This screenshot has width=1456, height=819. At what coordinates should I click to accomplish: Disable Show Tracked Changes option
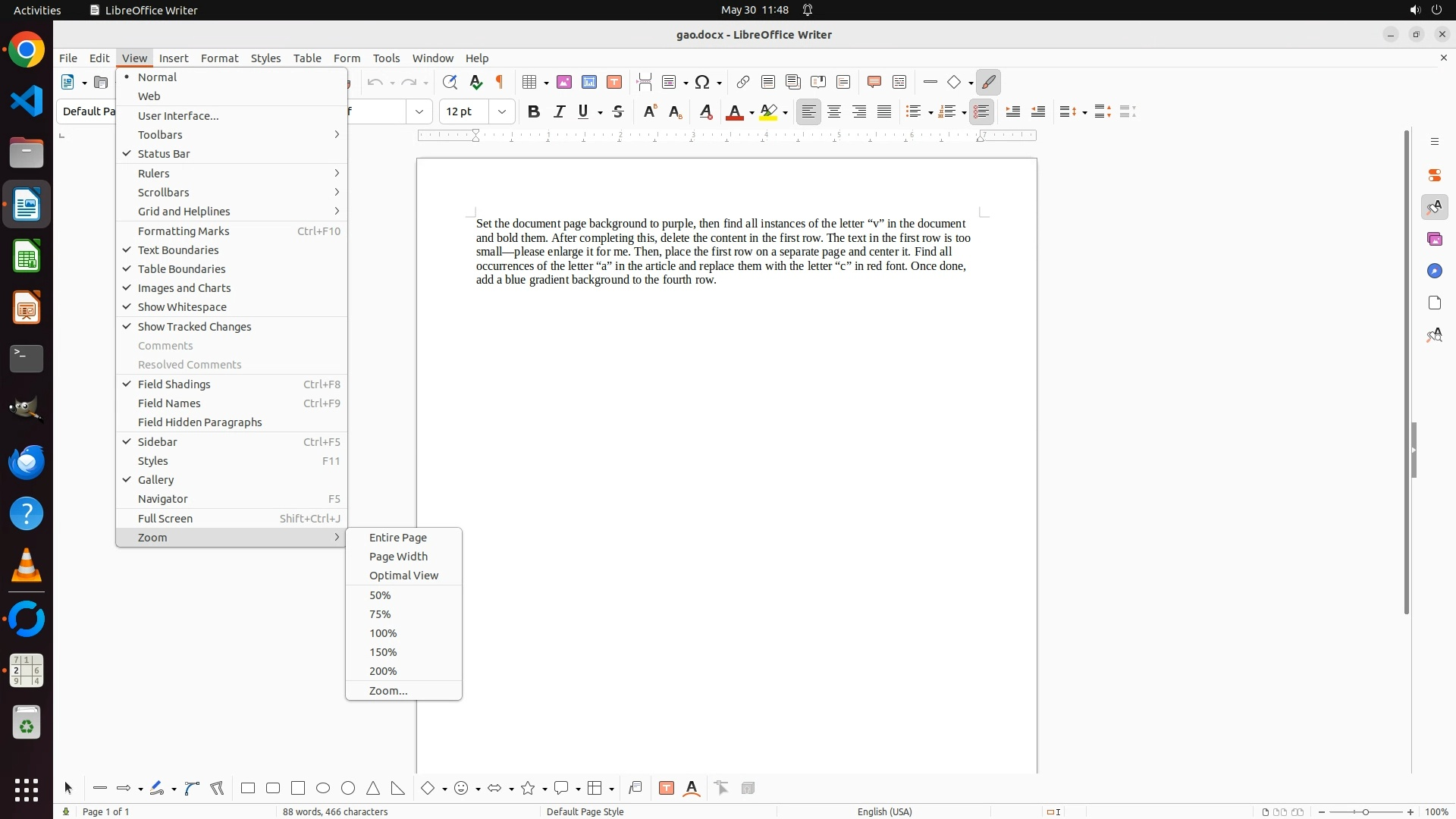pos(194,327)
